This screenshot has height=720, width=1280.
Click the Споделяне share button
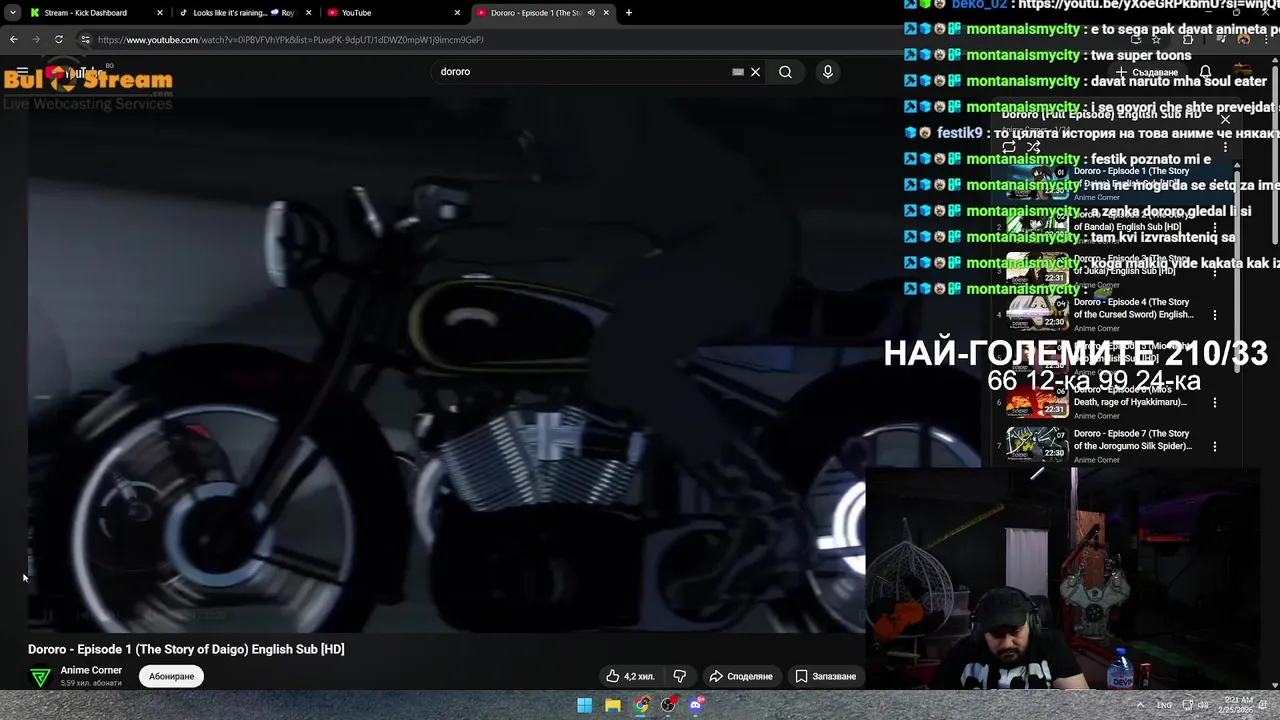[741, 676]
